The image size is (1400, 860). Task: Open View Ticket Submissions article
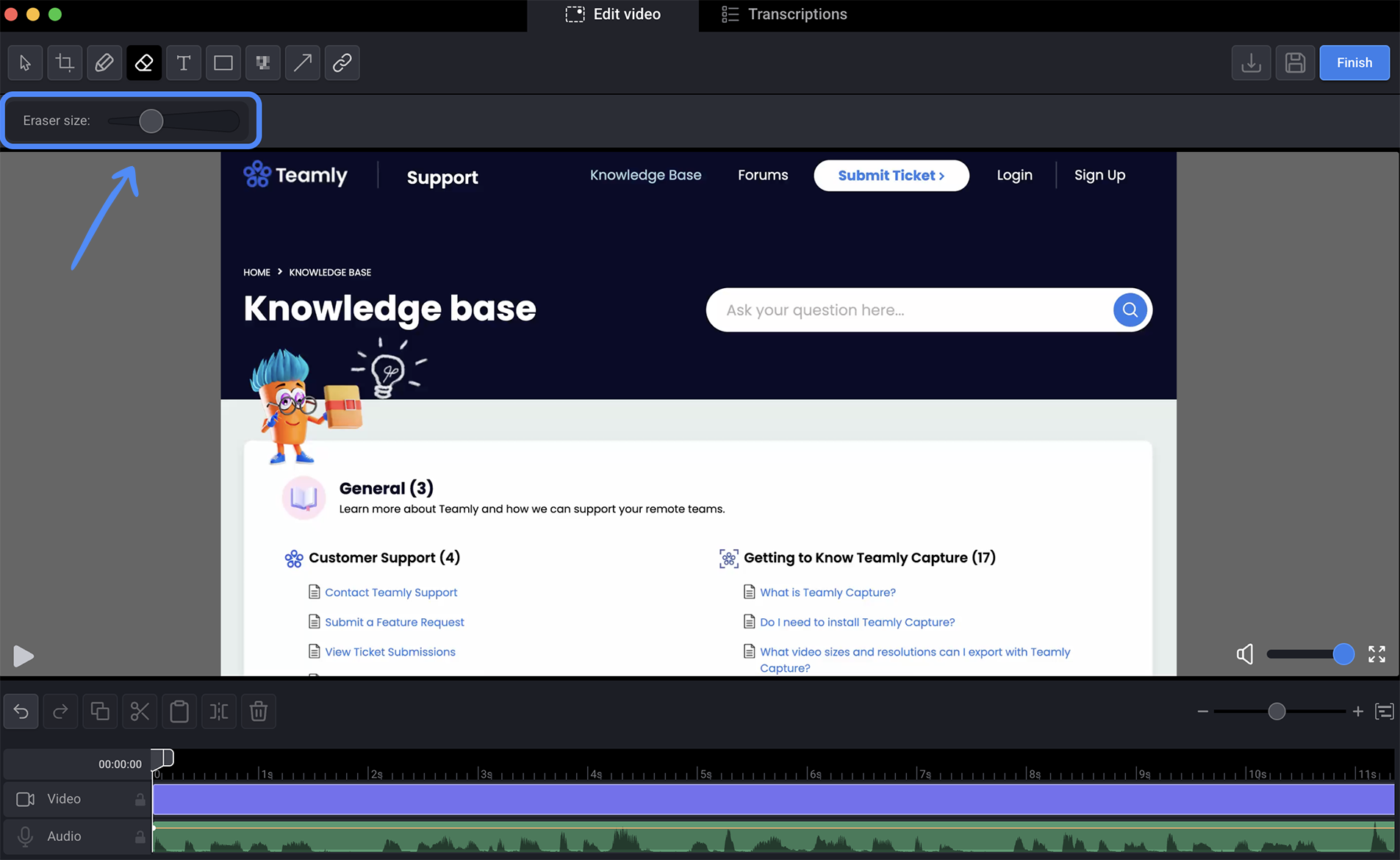click(x=390, y=652)
